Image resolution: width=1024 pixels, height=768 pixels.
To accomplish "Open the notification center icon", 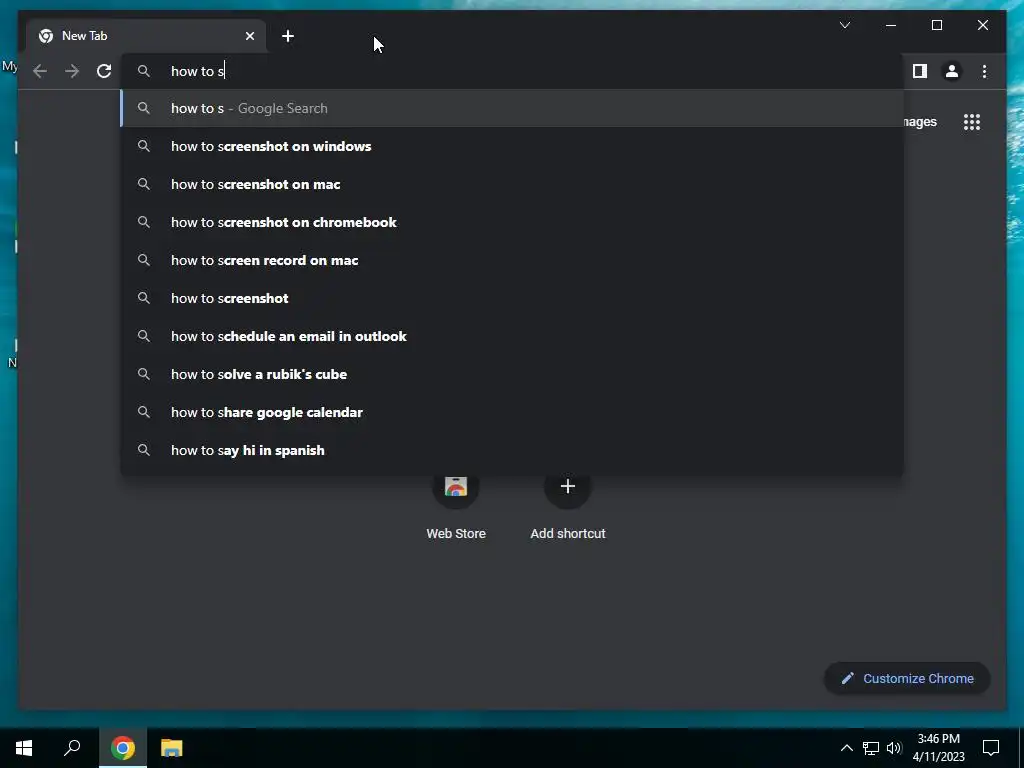I will click(x=991, y=748).
